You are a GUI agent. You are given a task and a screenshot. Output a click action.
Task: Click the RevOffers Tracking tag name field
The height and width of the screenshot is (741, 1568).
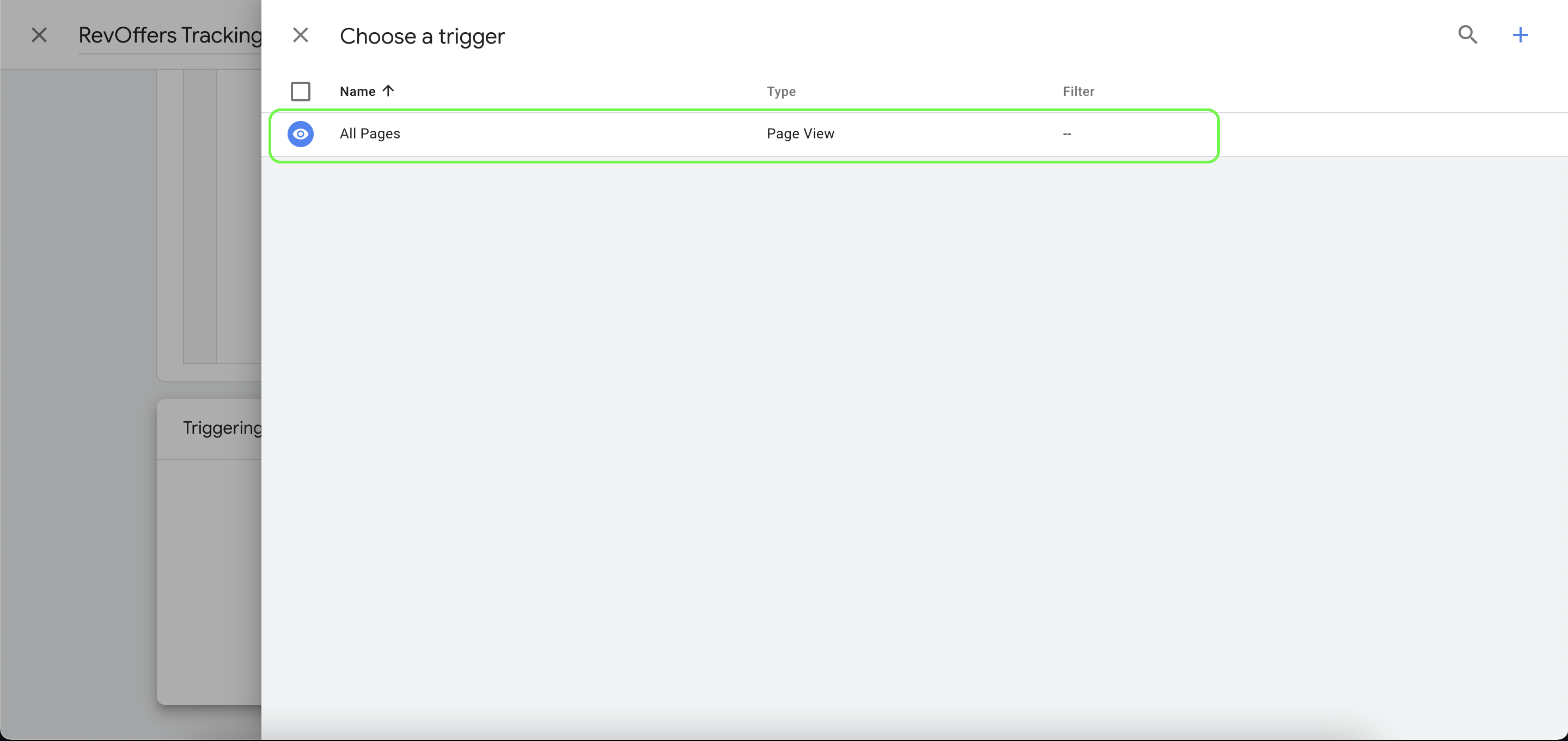[x=170, y=35]
